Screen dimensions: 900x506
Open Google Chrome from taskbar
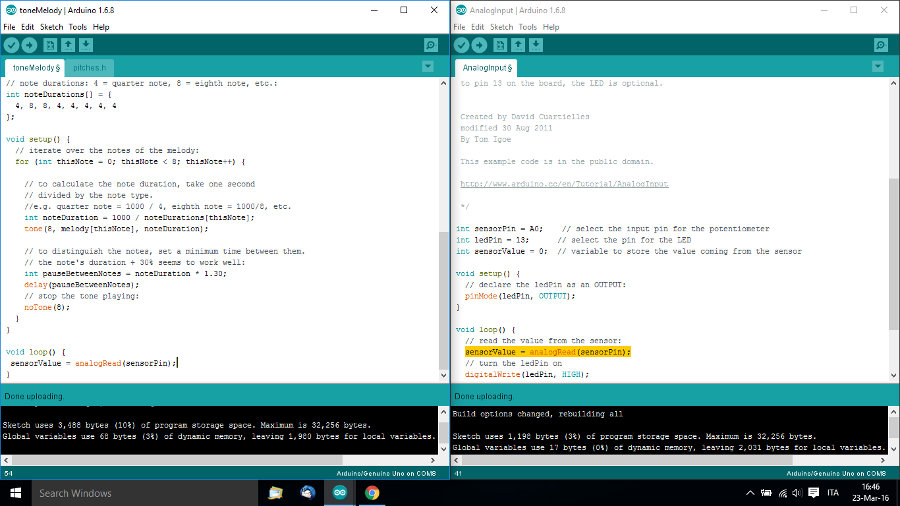(372, 493)
